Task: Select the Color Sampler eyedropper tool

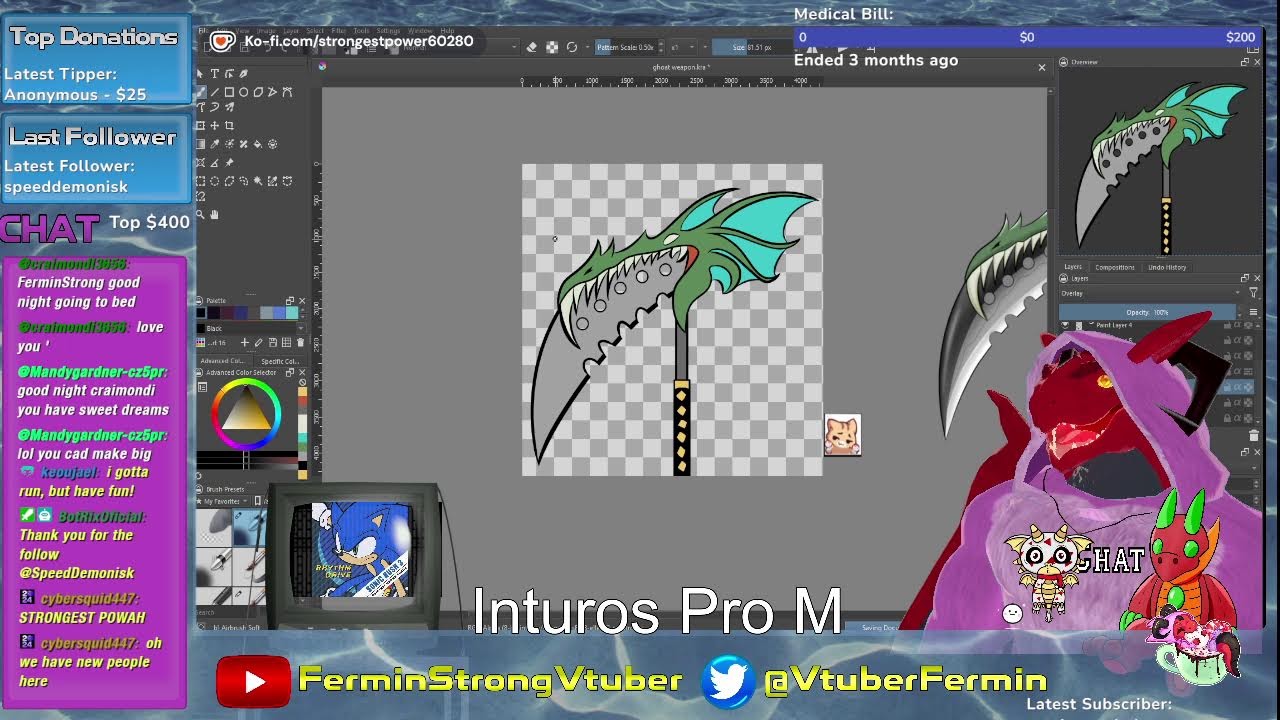Action: [x=214, y=144]
